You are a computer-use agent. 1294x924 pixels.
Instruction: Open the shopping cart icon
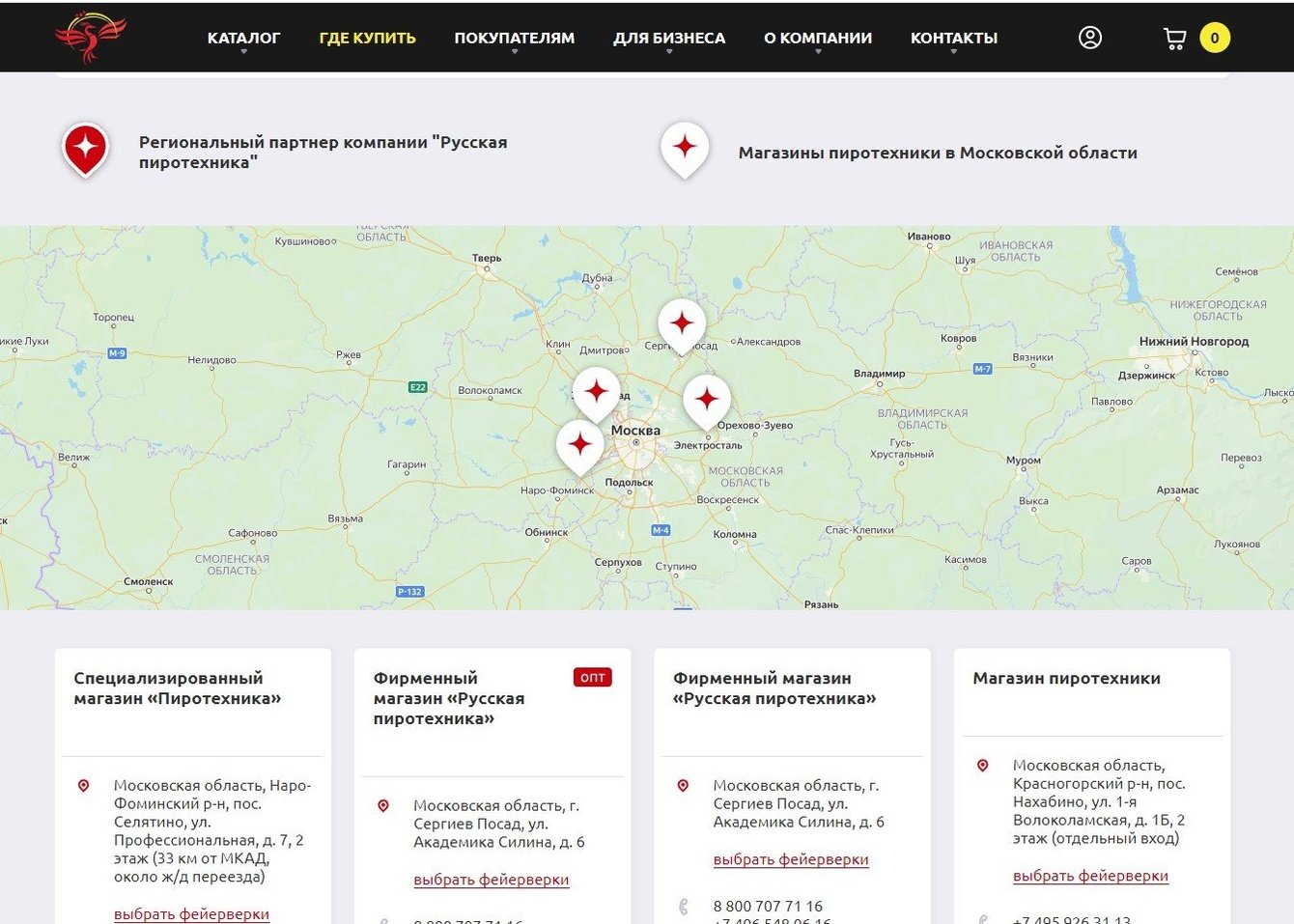1174,39
